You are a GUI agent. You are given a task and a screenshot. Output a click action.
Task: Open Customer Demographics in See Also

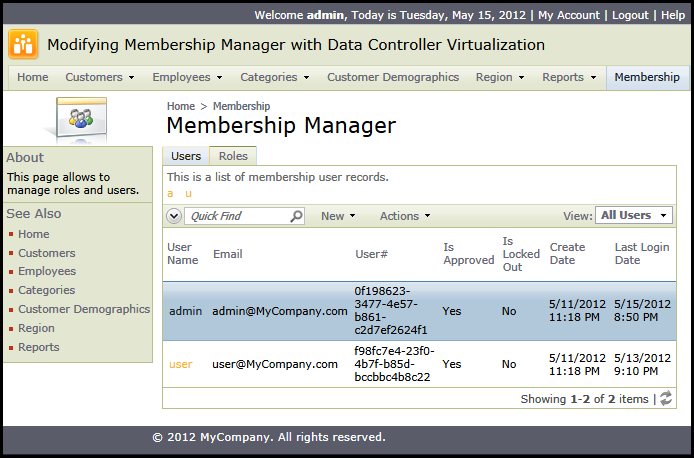(x=84, y=309)
